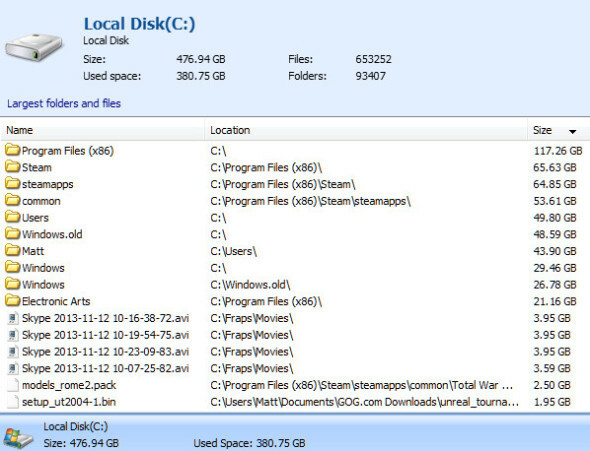The width and height of the screenshot is (590, 451).
Task: Select the Windows.old folder name
Action: point(52,234)
